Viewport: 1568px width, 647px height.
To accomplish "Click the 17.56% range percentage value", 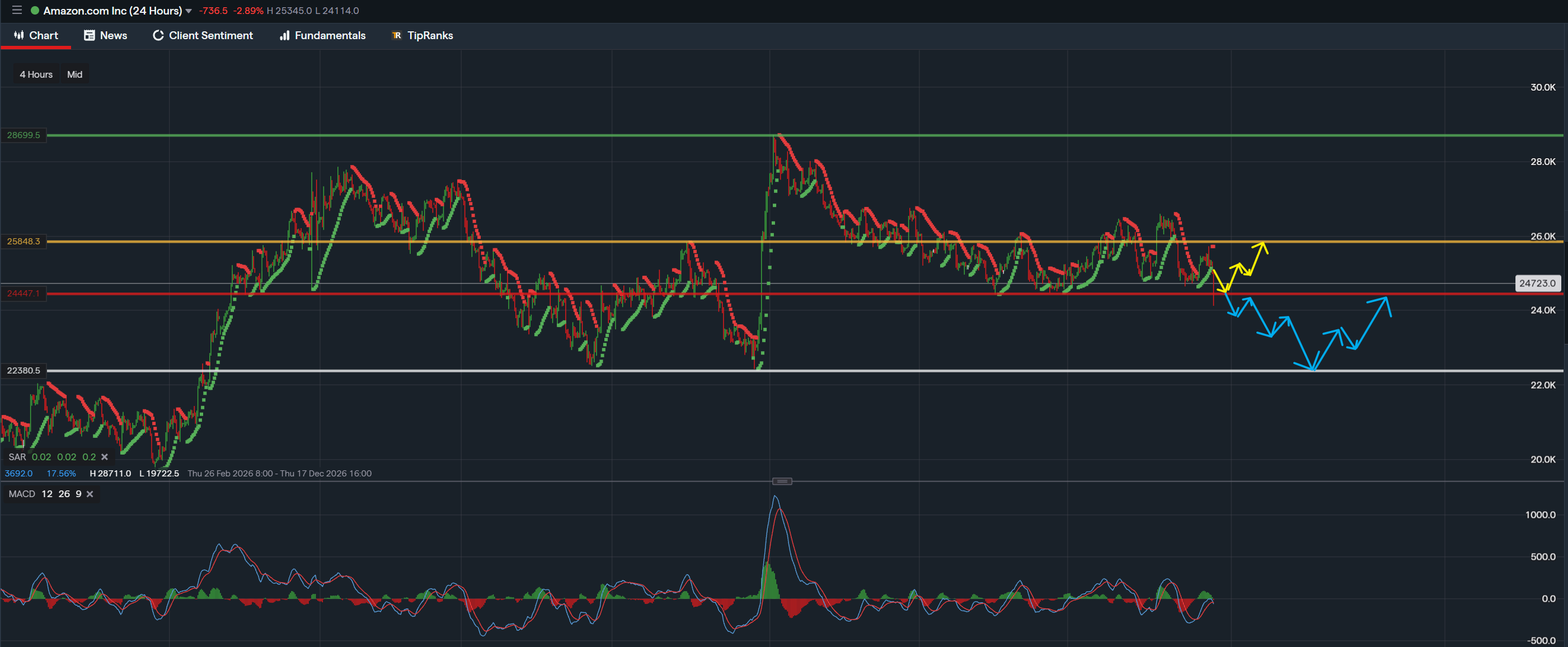I will pos(62,473).
